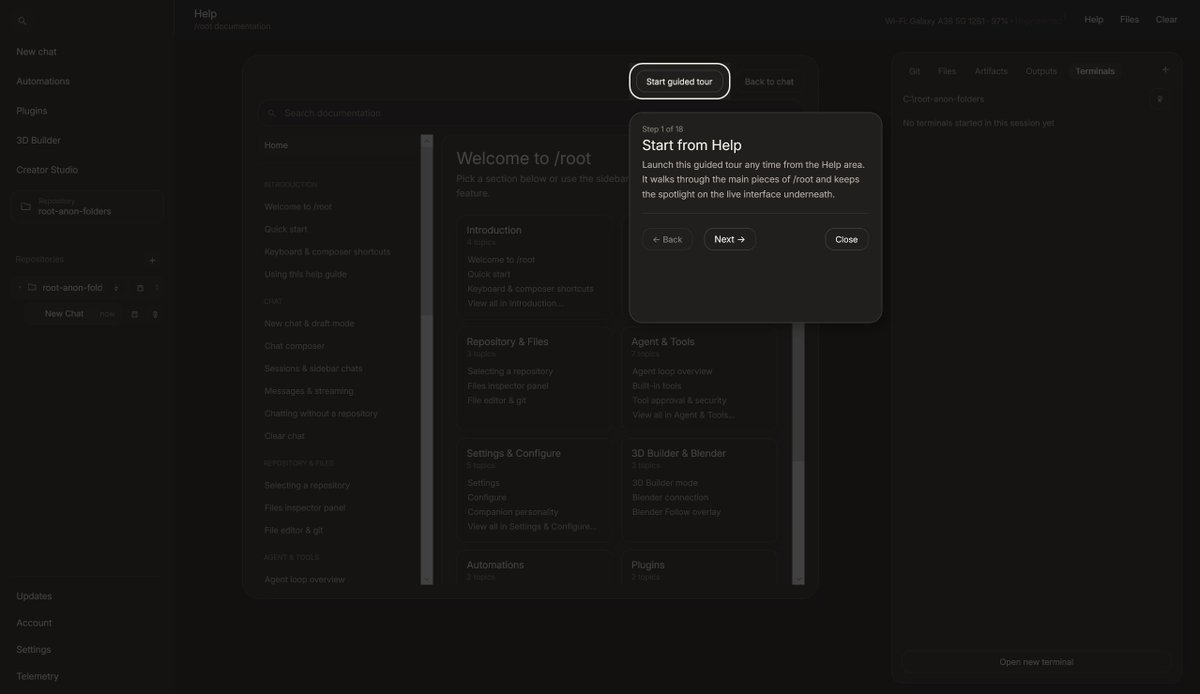Open Automations in the left sidebar

click(x=43, y=81)
